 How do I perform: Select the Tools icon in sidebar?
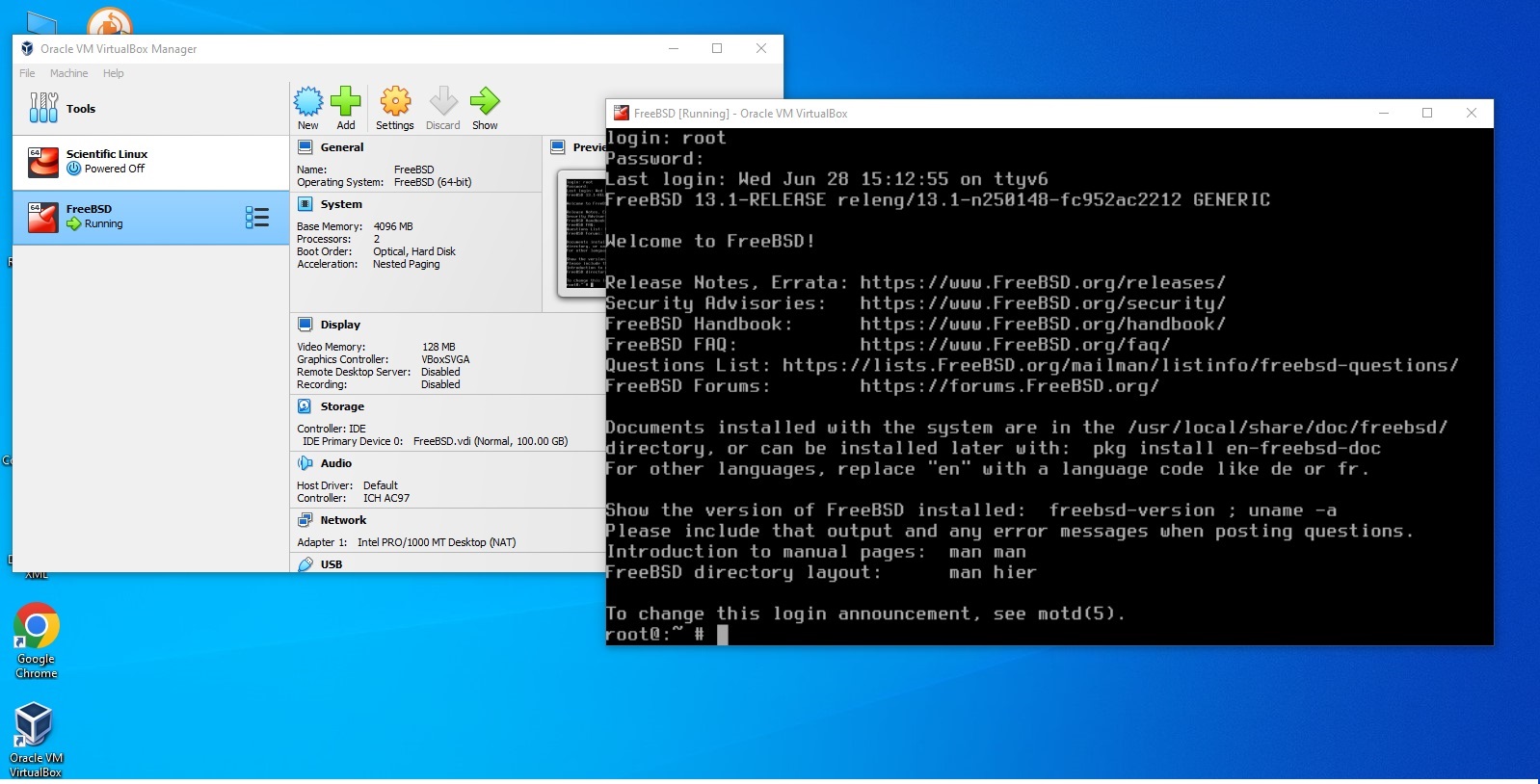[x=43, y=108]
